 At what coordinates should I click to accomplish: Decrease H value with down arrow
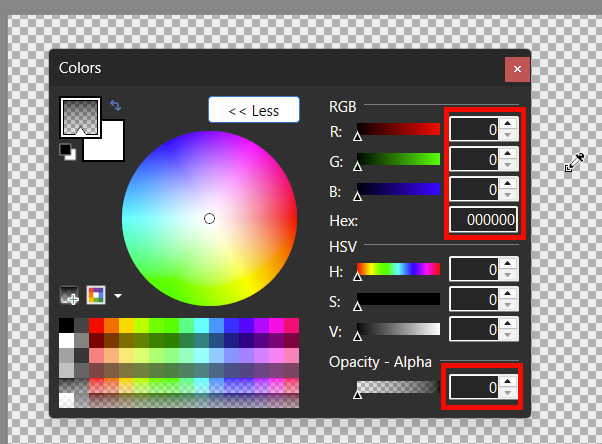click(508, 275)
